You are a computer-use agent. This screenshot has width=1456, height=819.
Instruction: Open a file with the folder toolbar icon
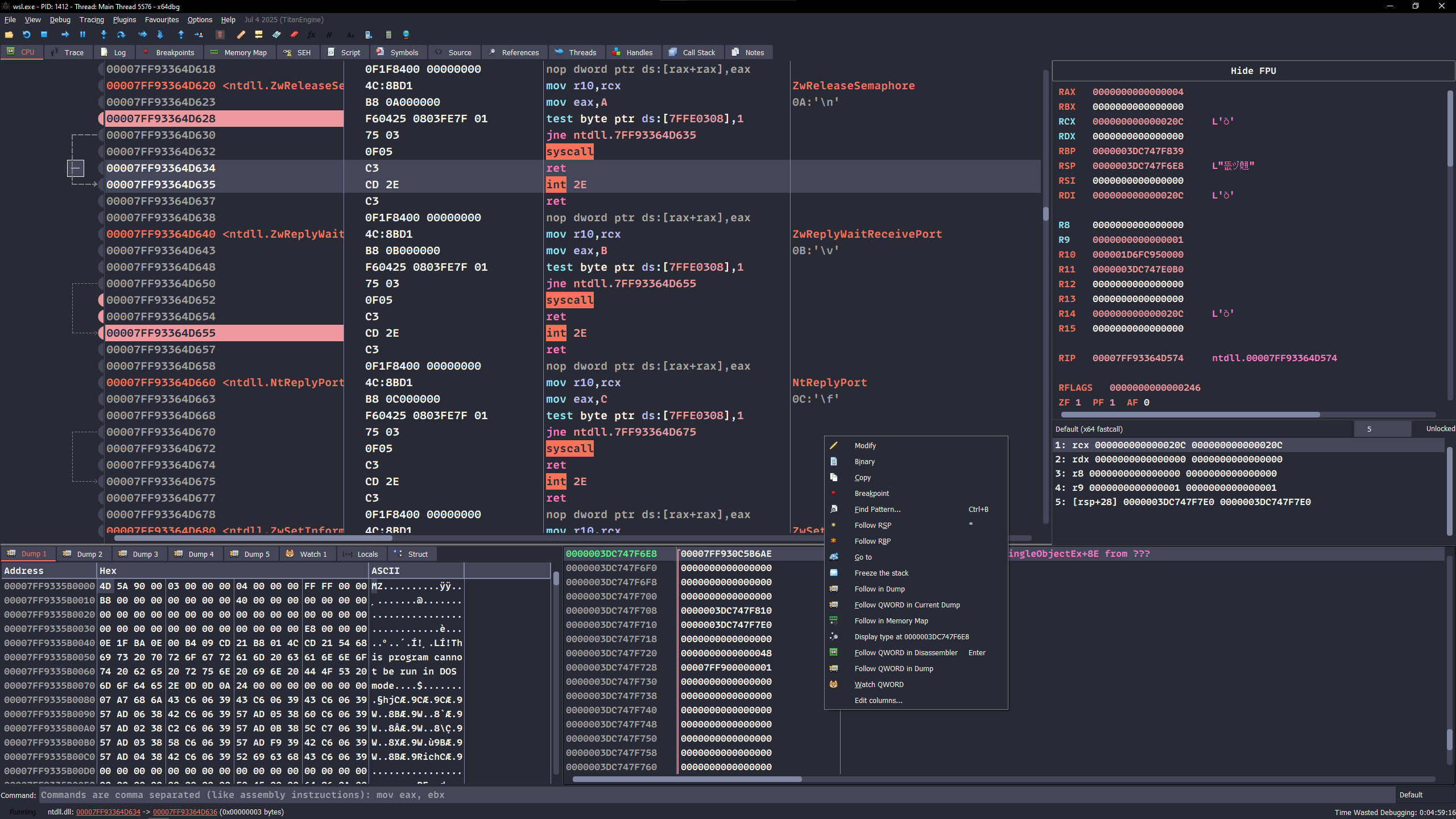pyautogui.click(x=9, y=35)
